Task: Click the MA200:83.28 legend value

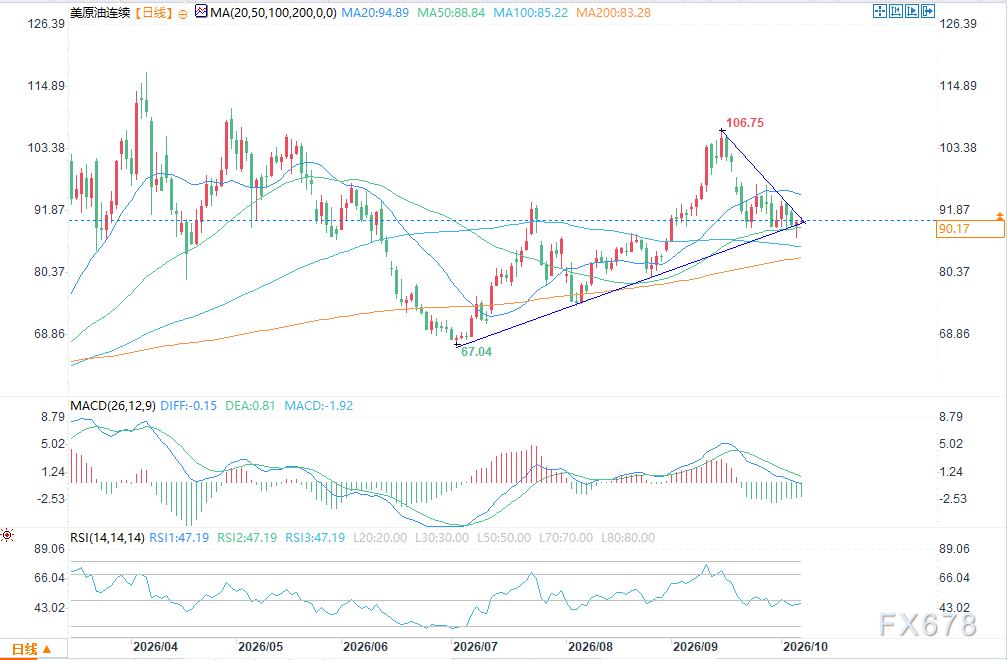Action: click(613, 12)
